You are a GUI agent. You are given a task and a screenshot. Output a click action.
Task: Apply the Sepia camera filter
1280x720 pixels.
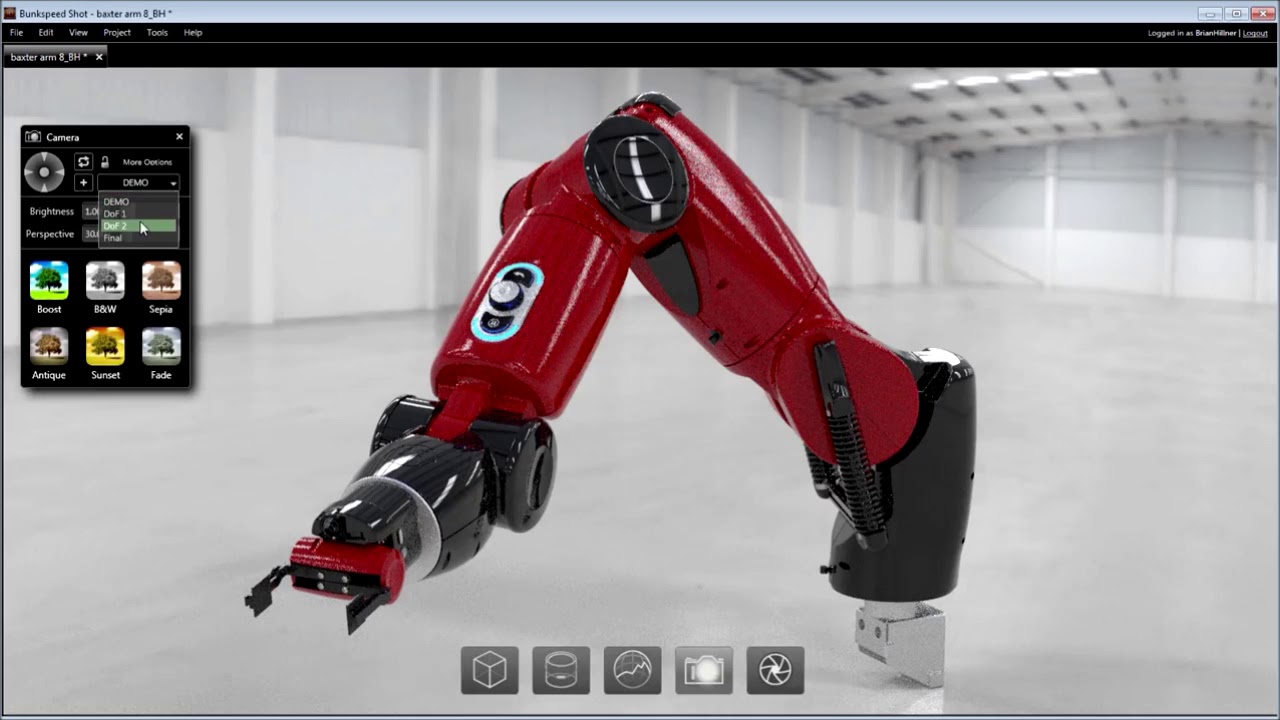pyautogui.click(x=161, y=281)
